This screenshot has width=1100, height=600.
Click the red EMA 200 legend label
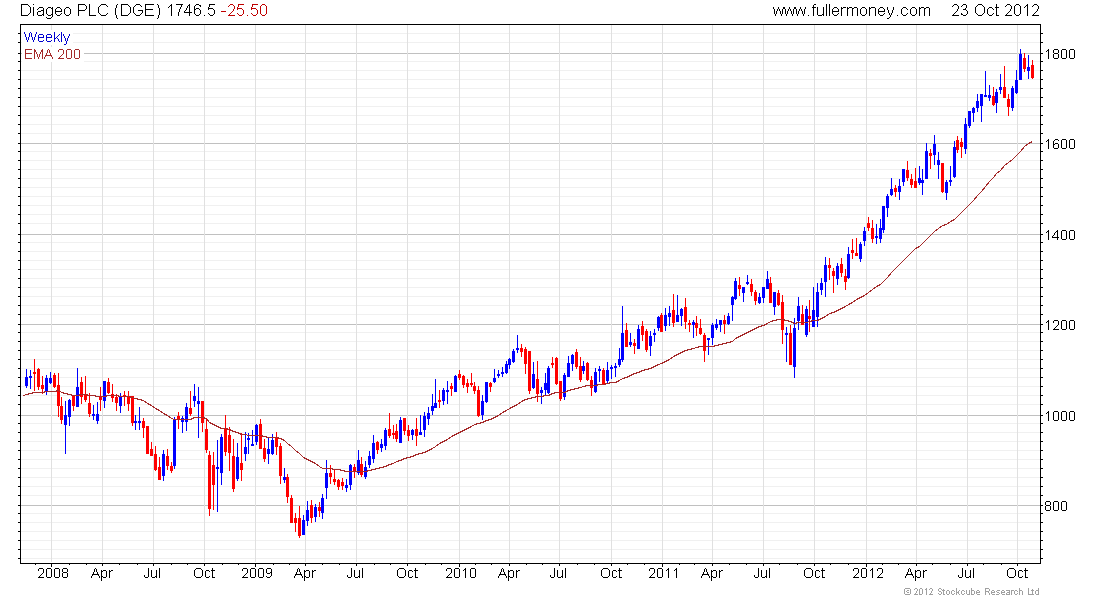coord(53,55)
